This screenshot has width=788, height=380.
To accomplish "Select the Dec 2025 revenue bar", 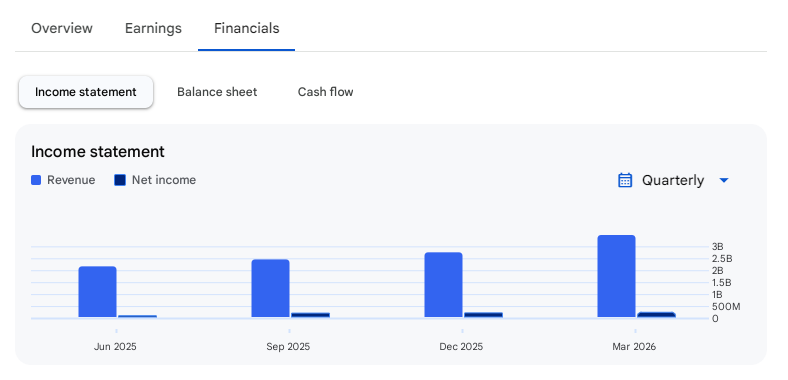I will pyautogui.click(x=443, y=285).
